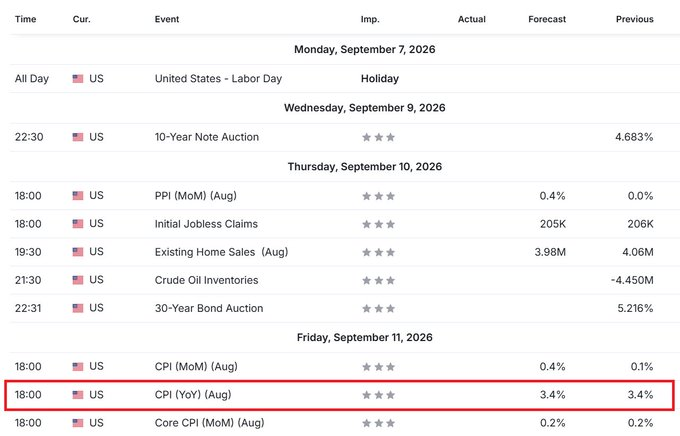Click the 4.06M previous value for Home Sales
The width and height of the screenshot is (680, 436).
coord(638,252)
